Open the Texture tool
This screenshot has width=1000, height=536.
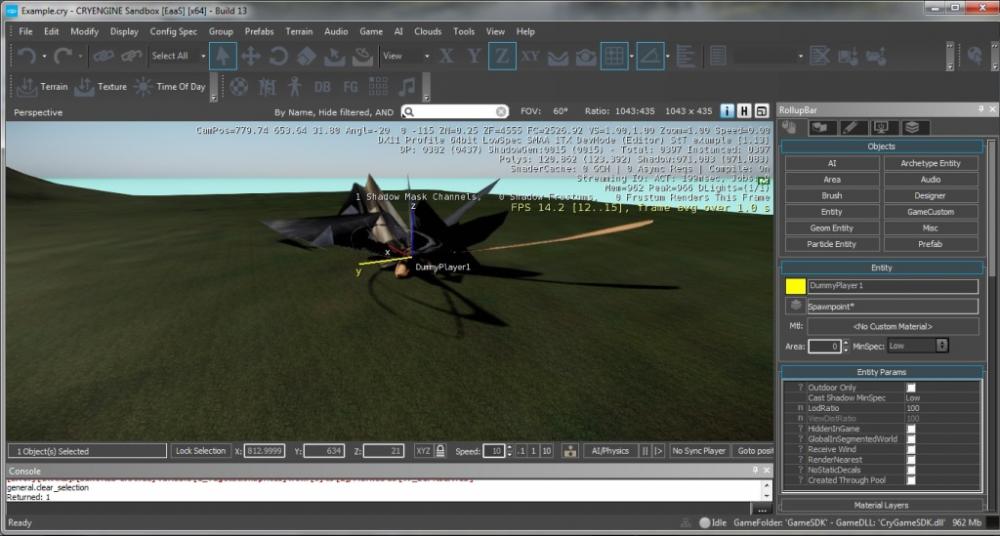click(101, 86)
